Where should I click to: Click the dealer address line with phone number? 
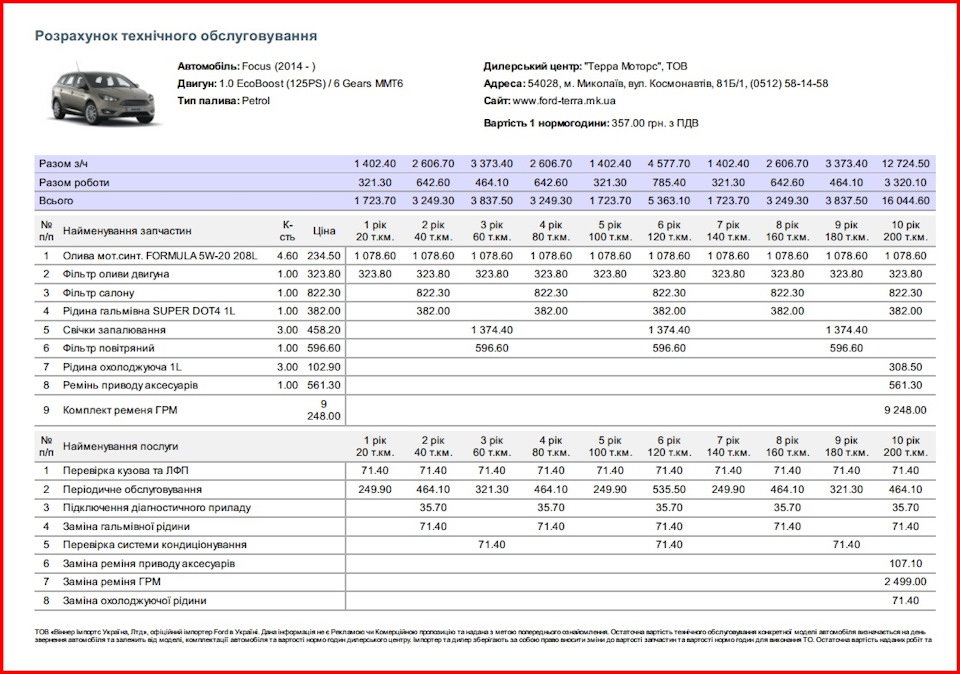tap(656, 83)
